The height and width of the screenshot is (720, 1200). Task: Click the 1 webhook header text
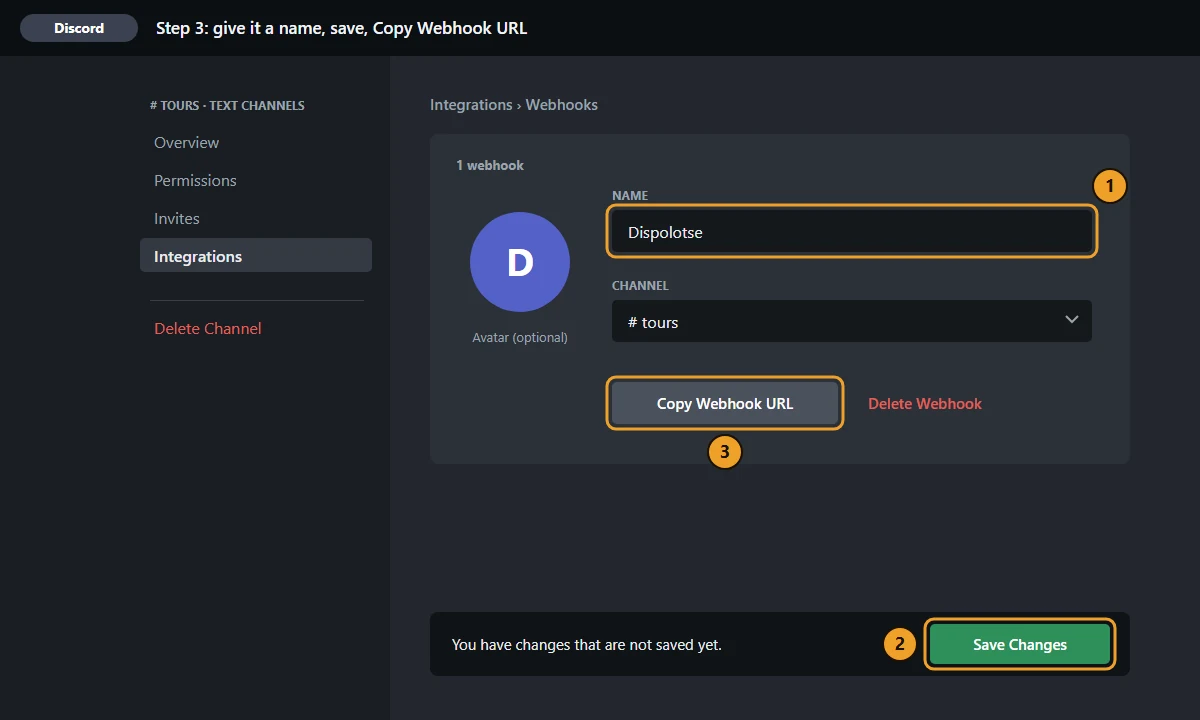(x=490, y=165)
